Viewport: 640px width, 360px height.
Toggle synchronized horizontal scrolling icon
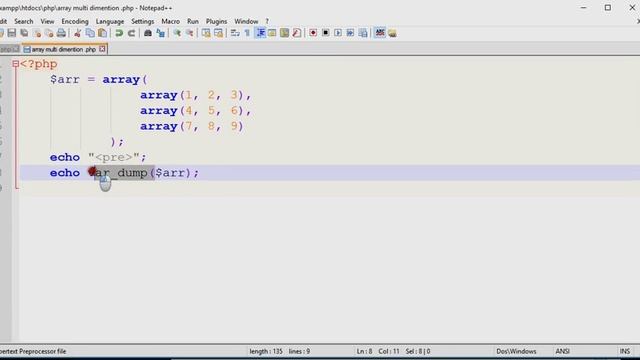click(218, 33)
